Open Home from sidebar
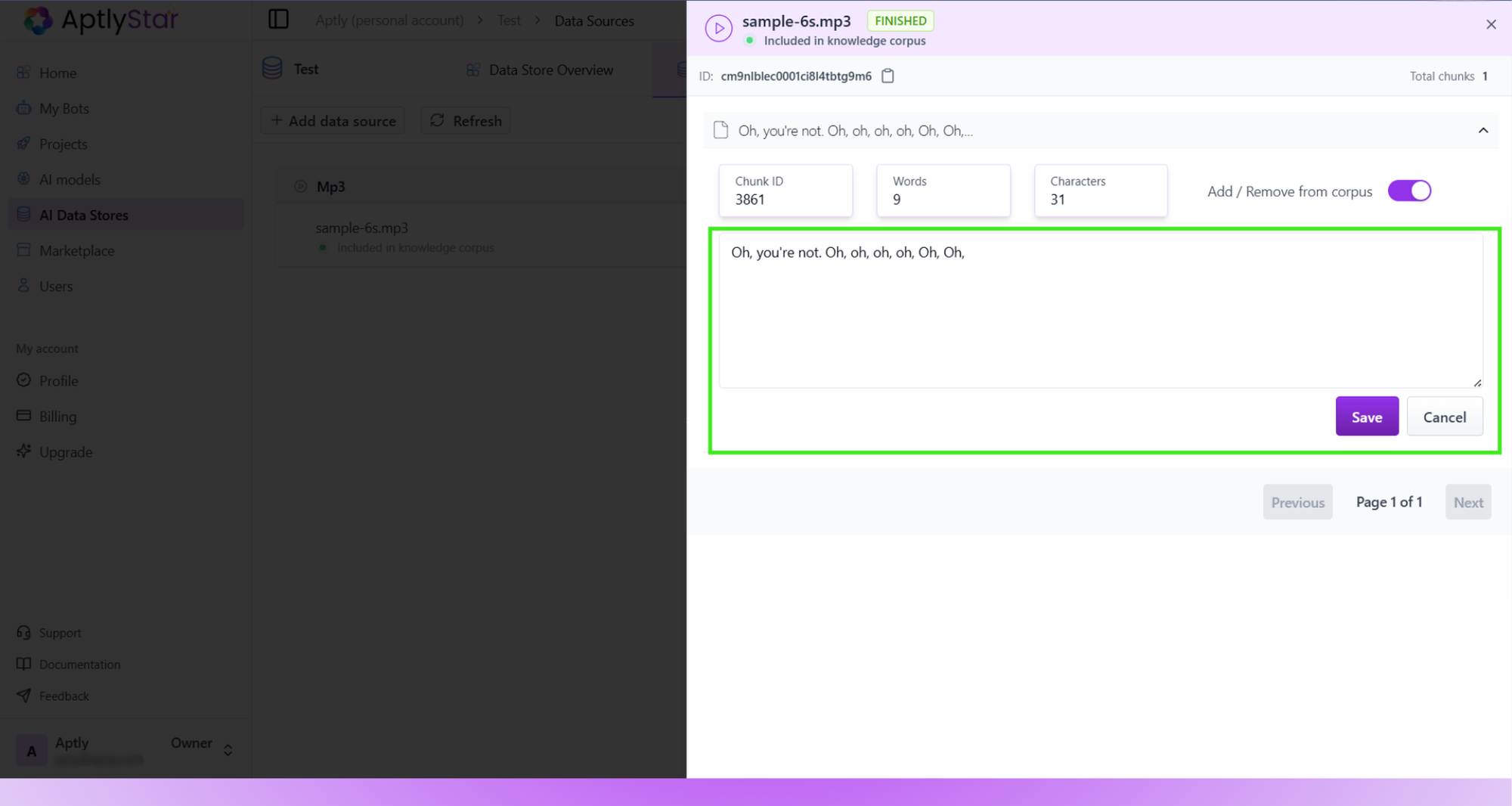Image resolution: width=1512 pixels, height=806 pixels. pos(125,73)
